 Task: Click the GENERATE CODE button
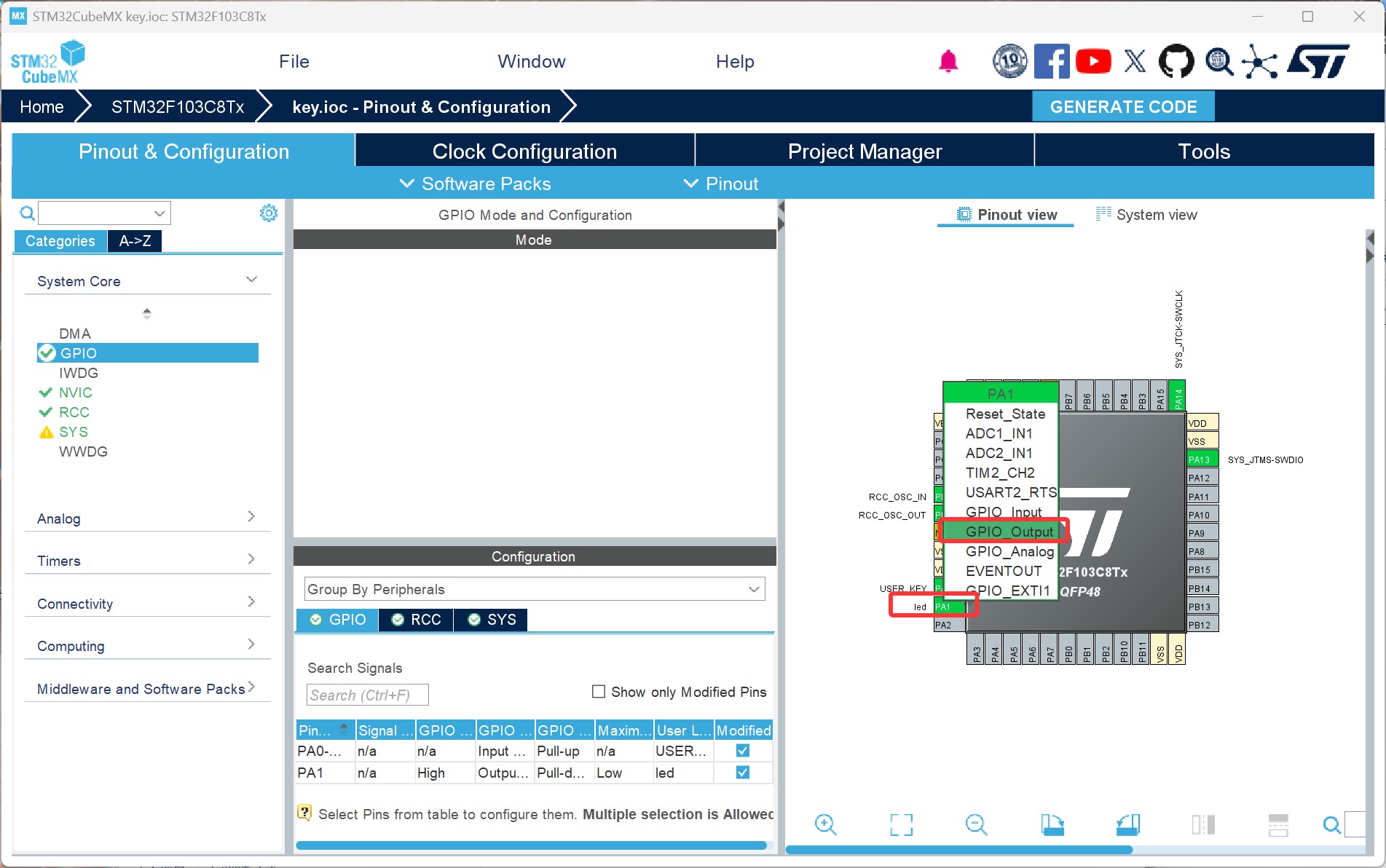click(1123, 106)
